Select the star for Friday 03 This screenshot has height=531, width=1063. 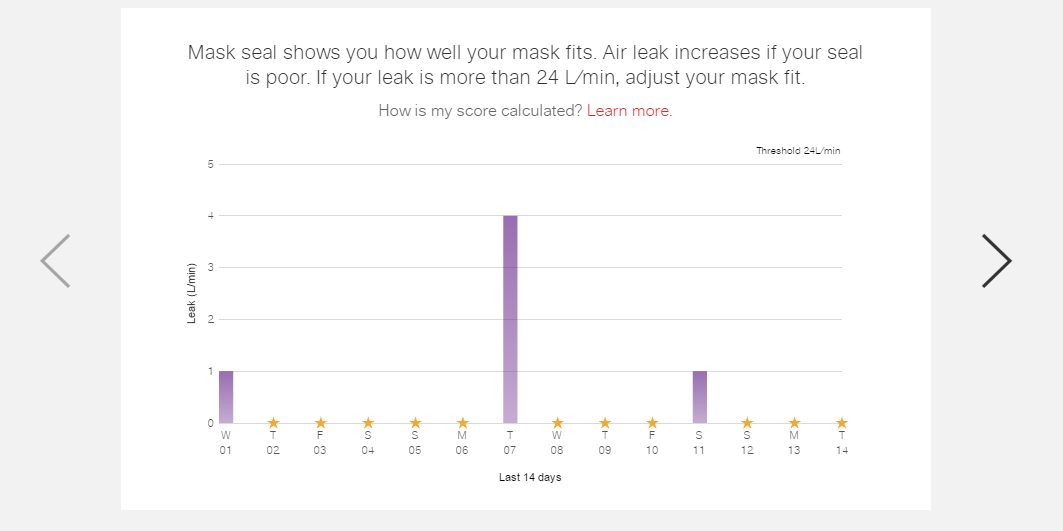click(321, 423)
